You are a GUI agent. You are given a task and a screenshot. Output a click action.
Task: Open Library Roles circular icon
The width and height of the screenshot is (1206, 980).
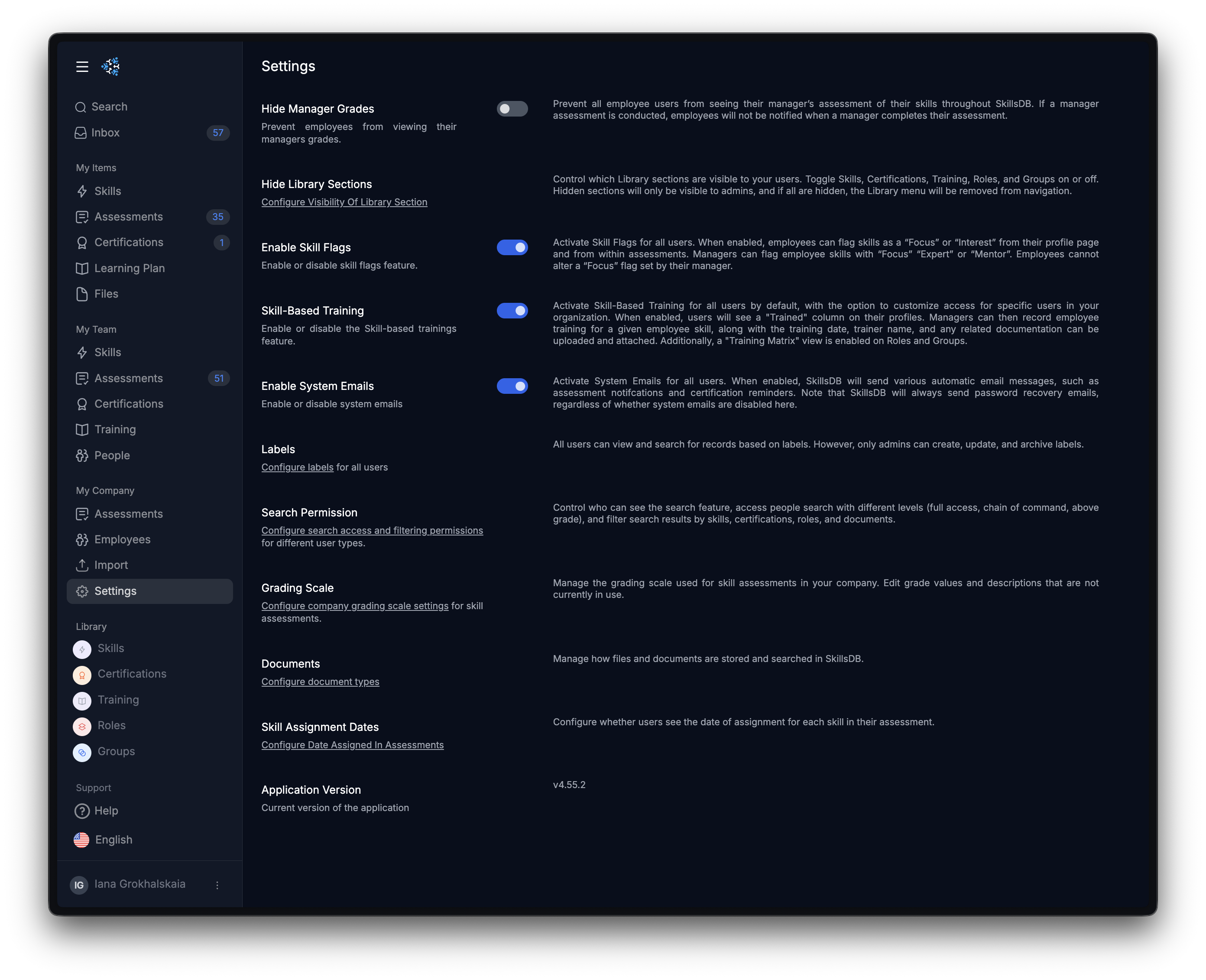coord(82,727)
